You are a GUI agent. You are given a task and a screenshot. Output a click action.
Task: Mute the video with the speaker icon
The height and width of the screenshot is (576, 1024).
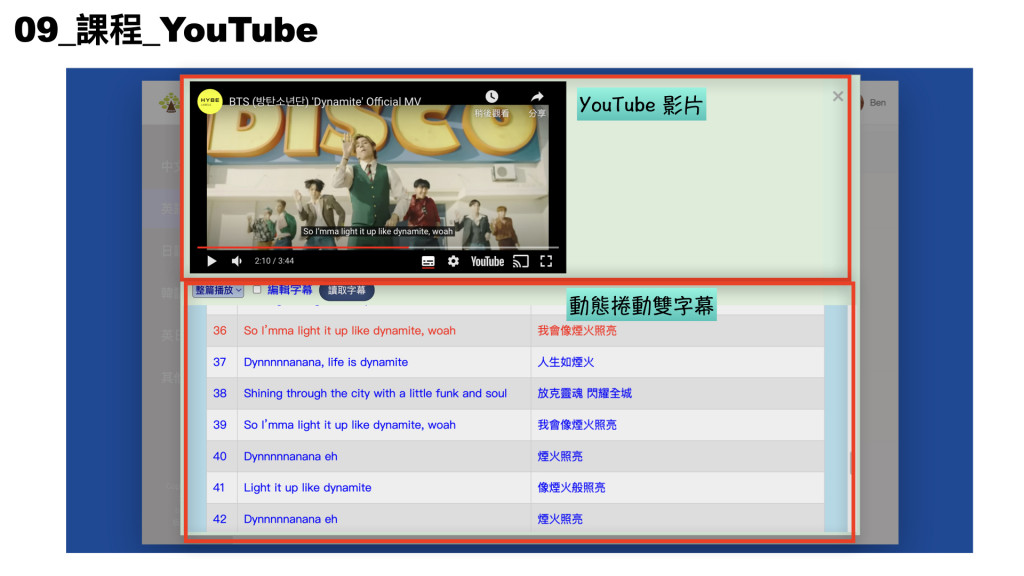coord(236,261)
